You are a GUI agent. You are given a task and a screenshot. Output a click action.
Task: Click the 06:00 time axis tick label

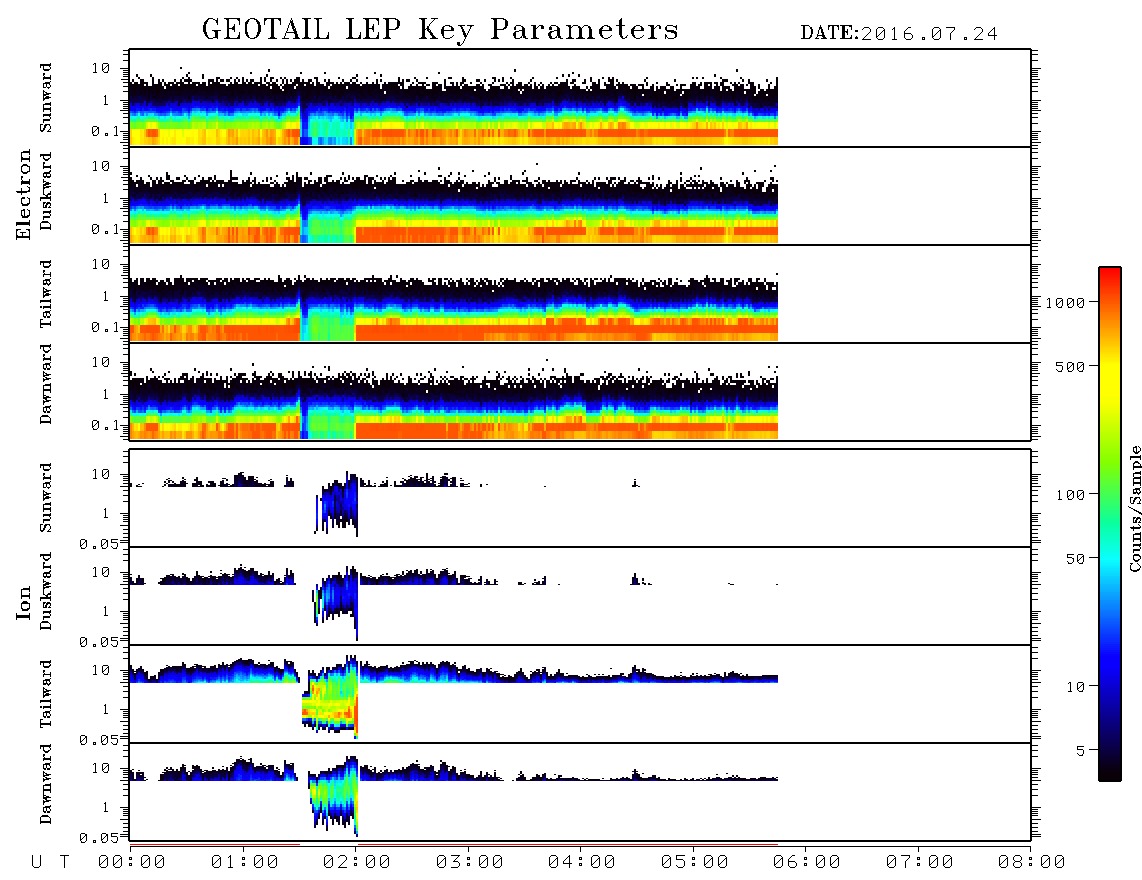(x=807, y=863)
